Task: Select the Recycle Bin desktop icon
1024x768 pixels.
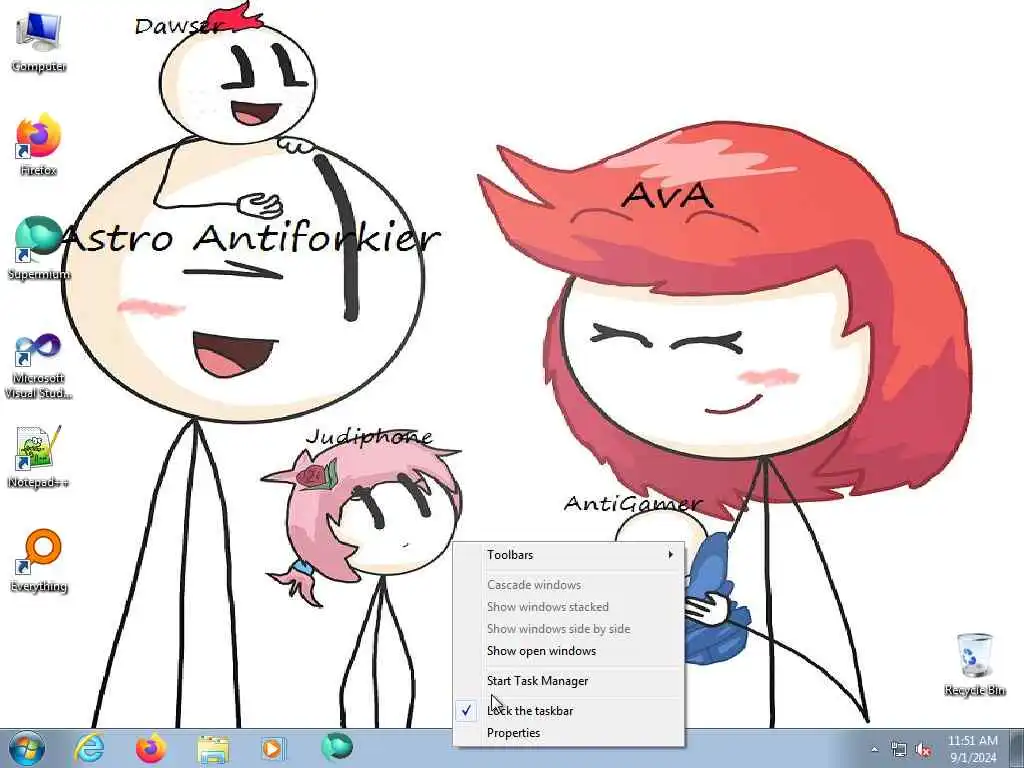Action: (x=974, y=664)
